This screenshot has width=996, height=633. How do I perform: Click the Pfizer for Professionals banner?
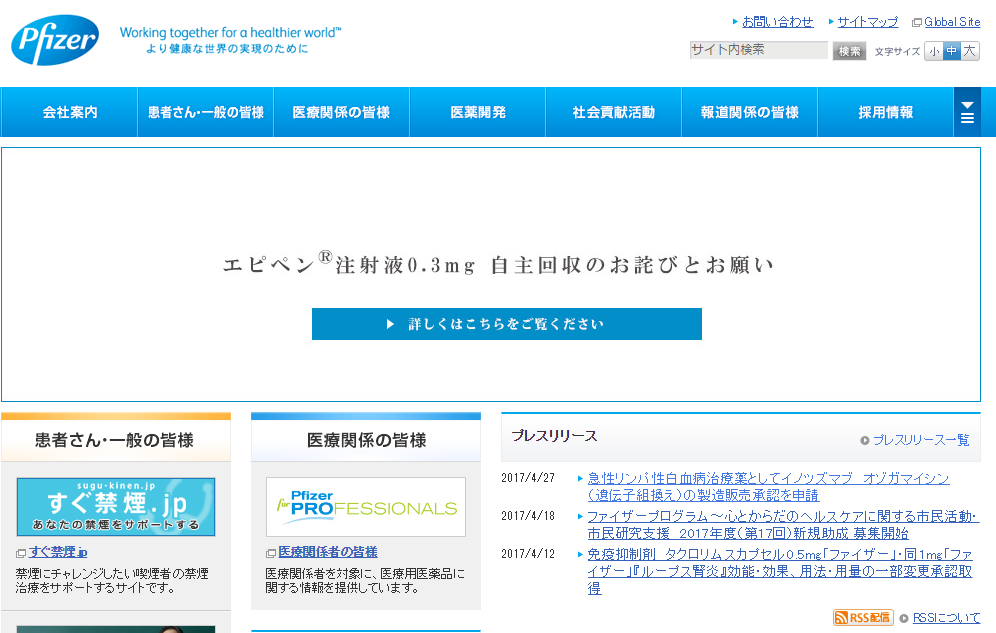[366, 507]
